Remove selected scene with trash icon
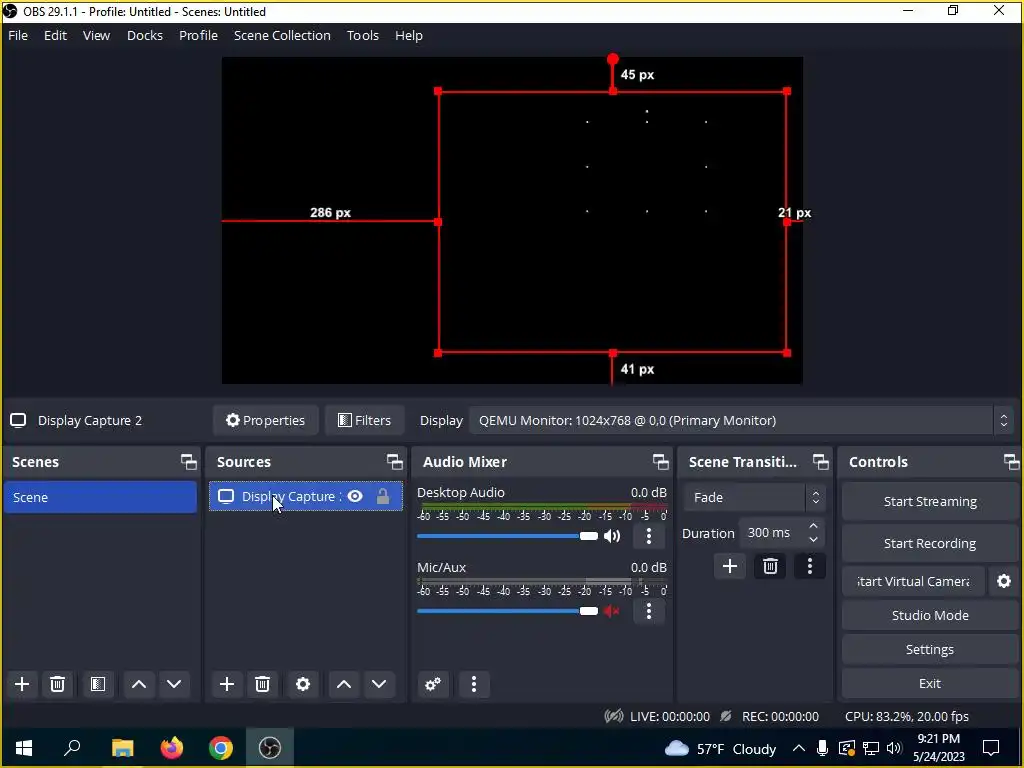 57,684
